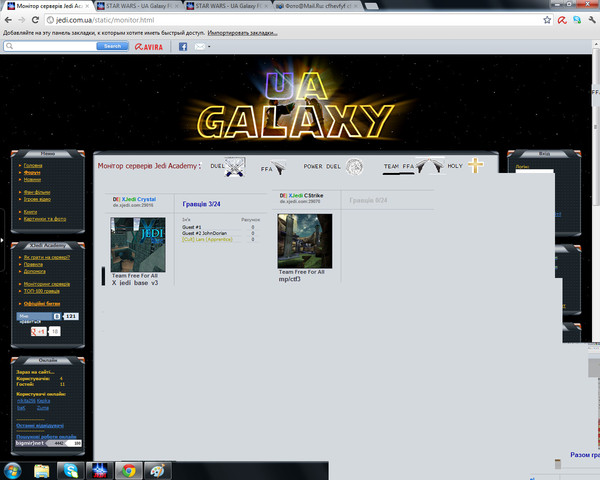Open the Chrome wrench settings menu

592,20
